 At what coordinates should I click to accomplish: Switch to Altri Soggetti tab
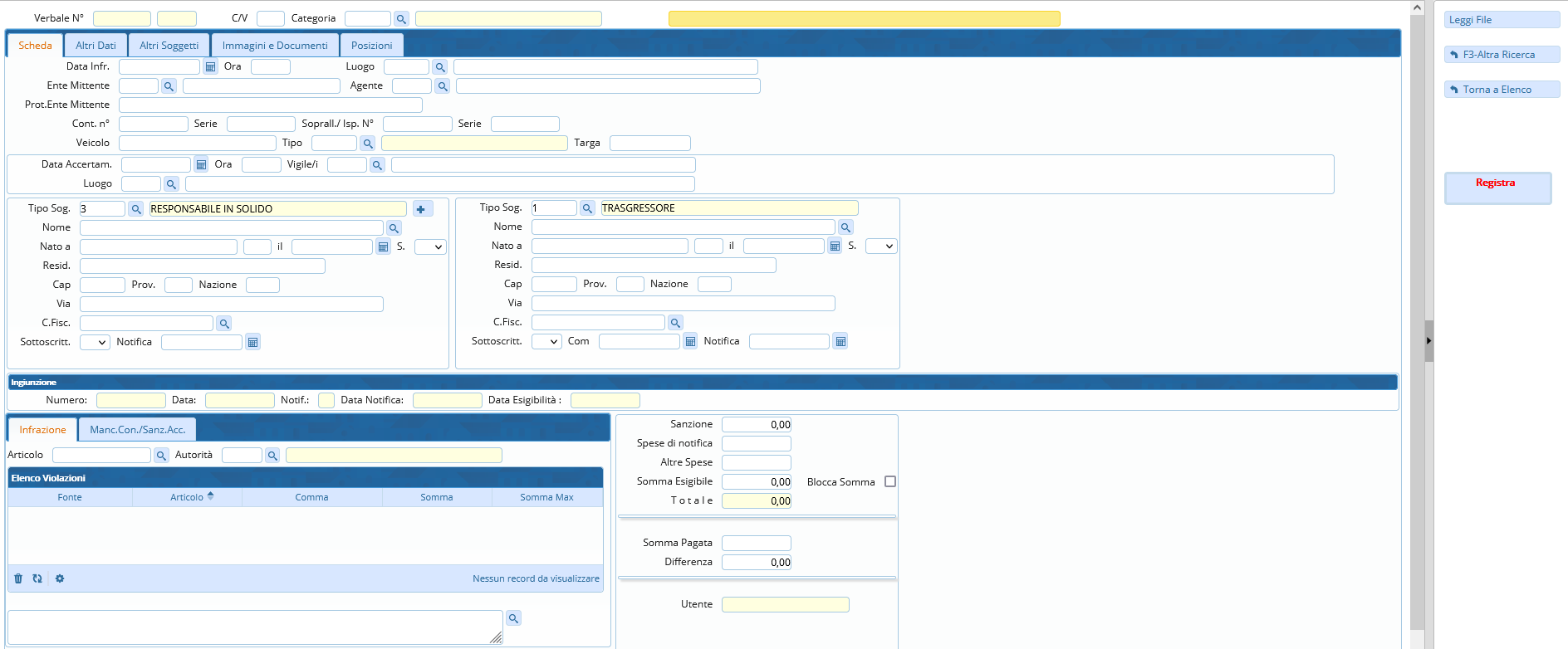[169, 46]
